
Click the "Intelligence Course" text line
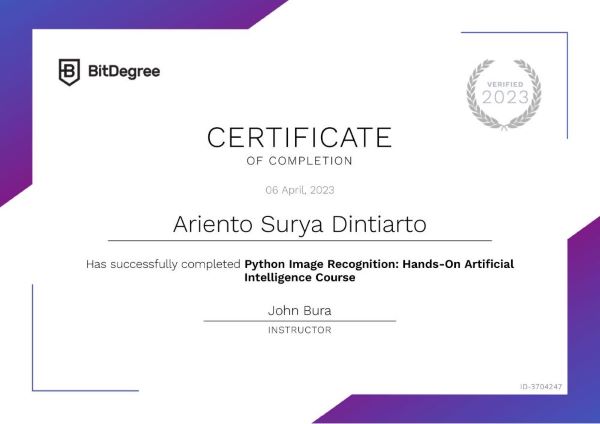click(x=299, y=278)
